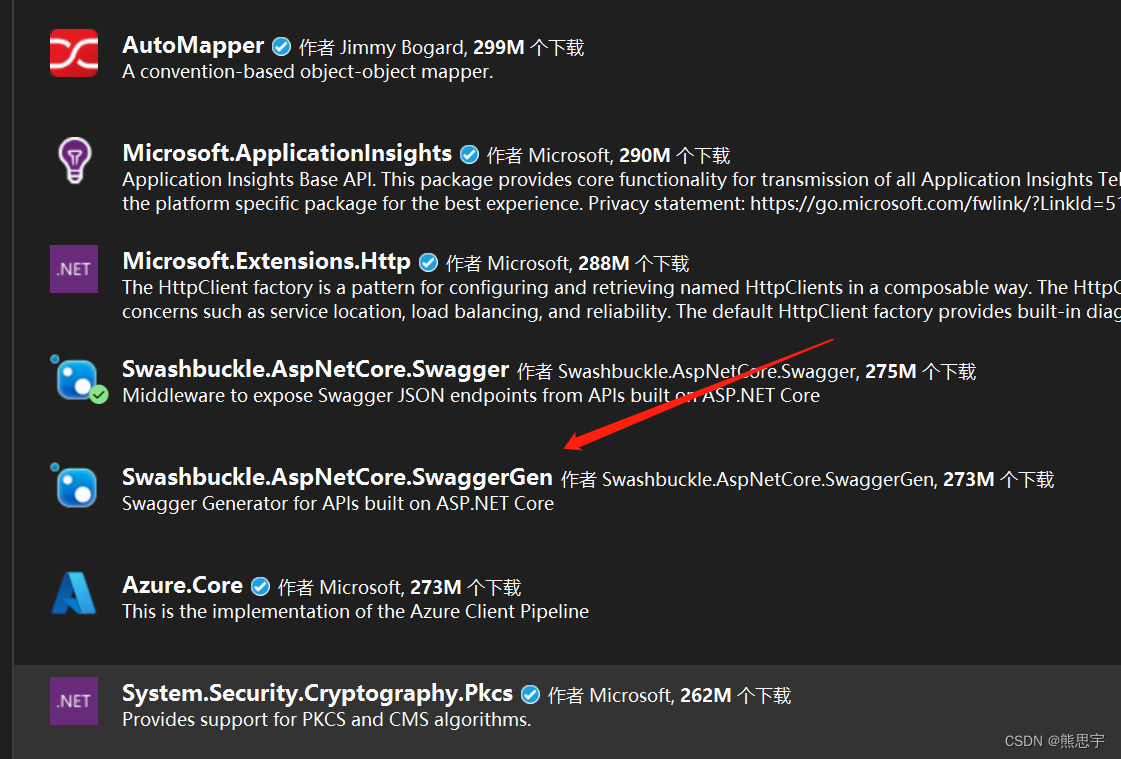Click the red AutoMapper package icon
Screen dimensions: 1121x759
click(x=74, y=52)
